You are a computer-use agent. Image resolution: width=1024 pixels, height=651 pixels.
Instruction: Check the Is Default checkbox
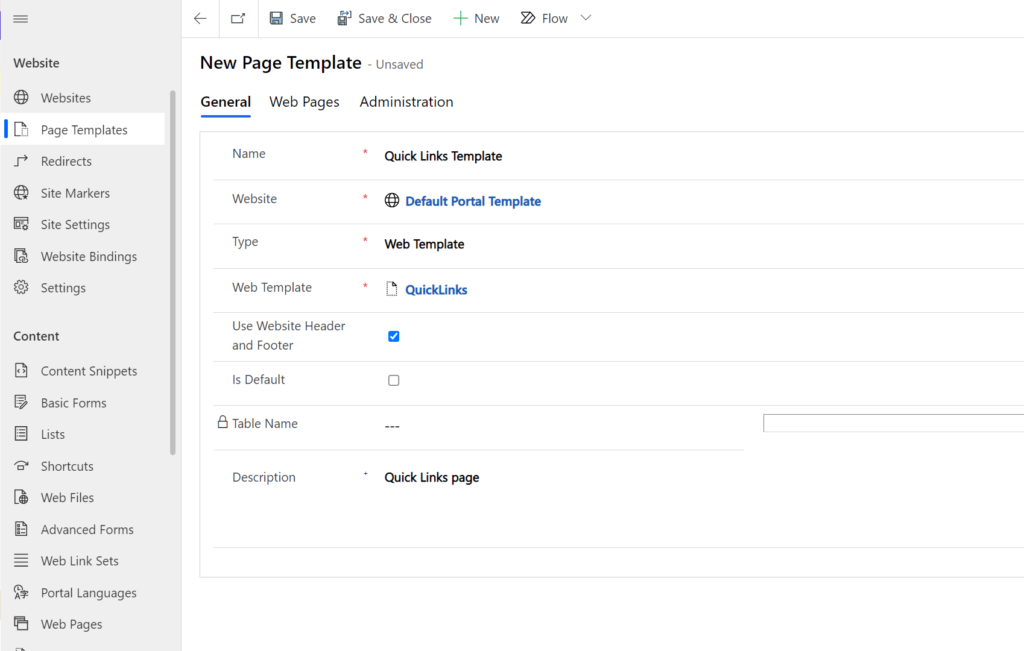[394, 380]
